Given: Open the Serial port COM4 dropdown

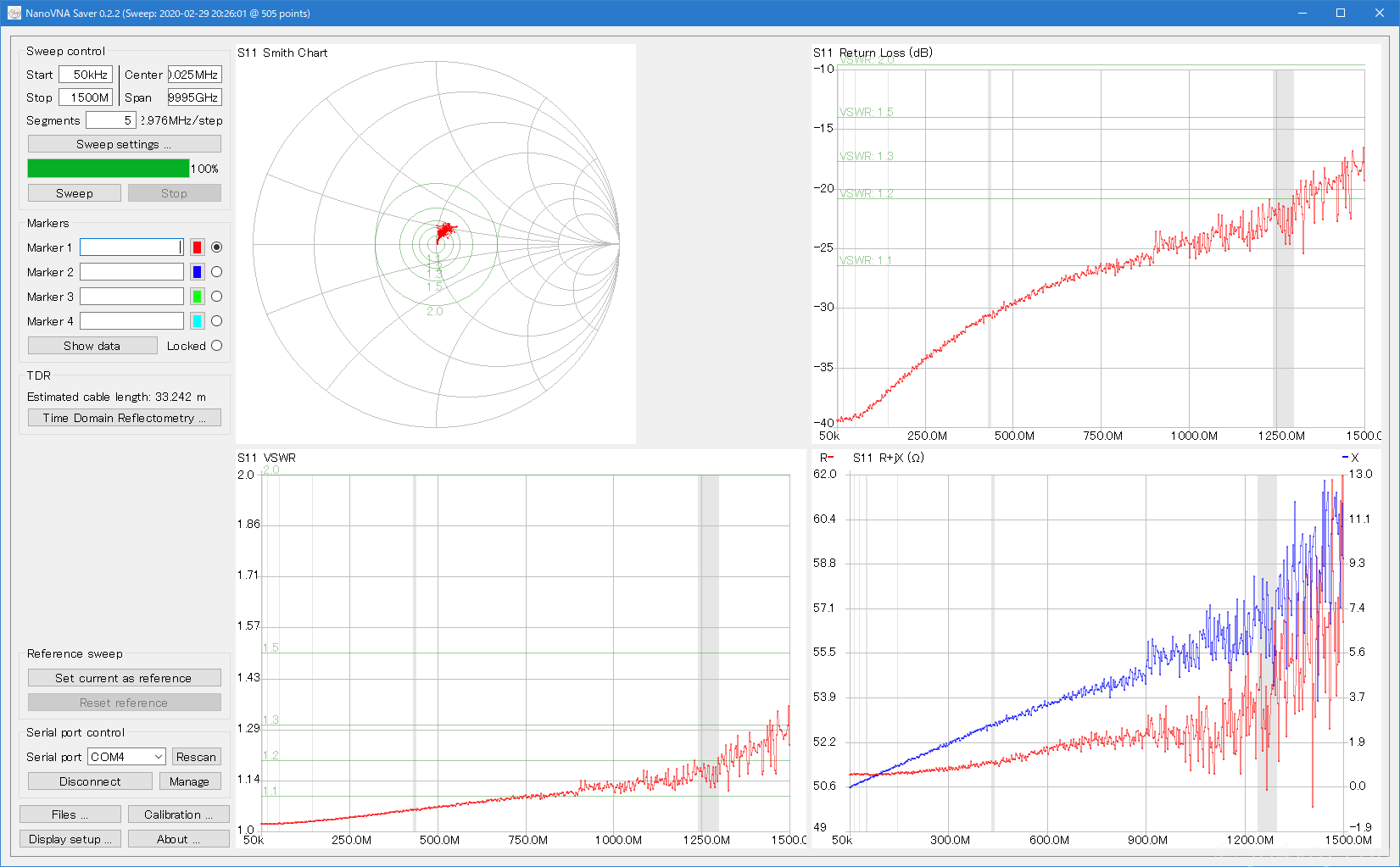Looking at the screenshot, I should [126, 757].
